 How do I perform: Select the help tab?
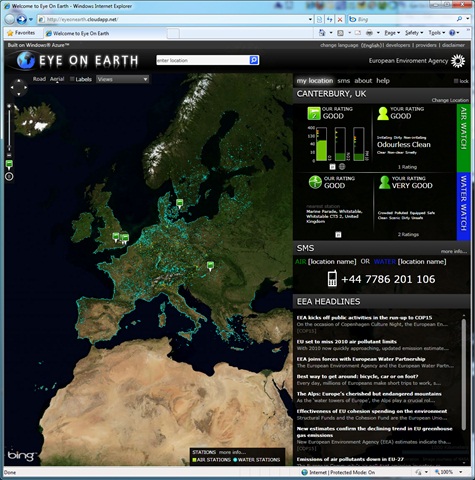pyautogui.click(x=383, y=81)
